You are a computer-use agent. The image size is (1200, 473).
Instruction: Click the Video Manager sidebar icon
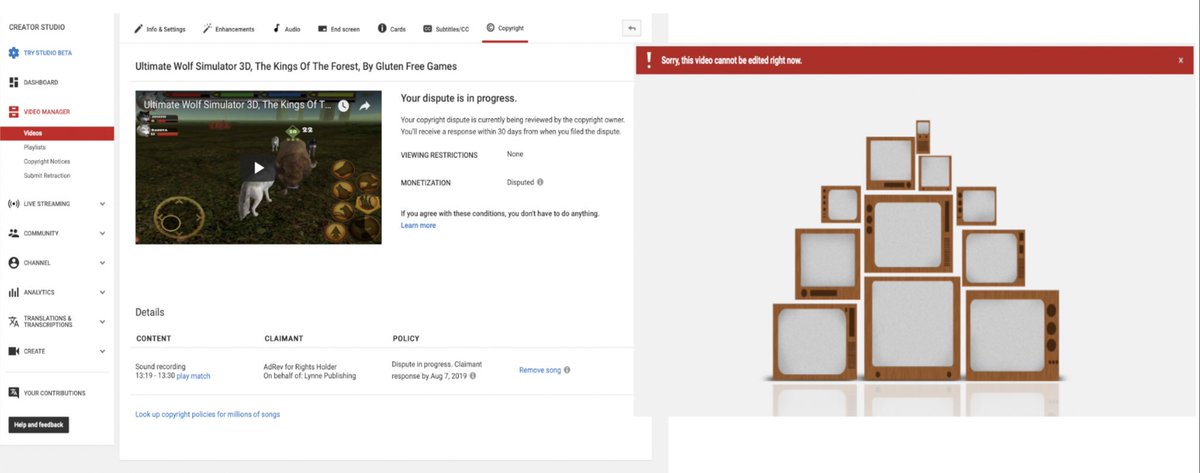click(x=14, y=112)
